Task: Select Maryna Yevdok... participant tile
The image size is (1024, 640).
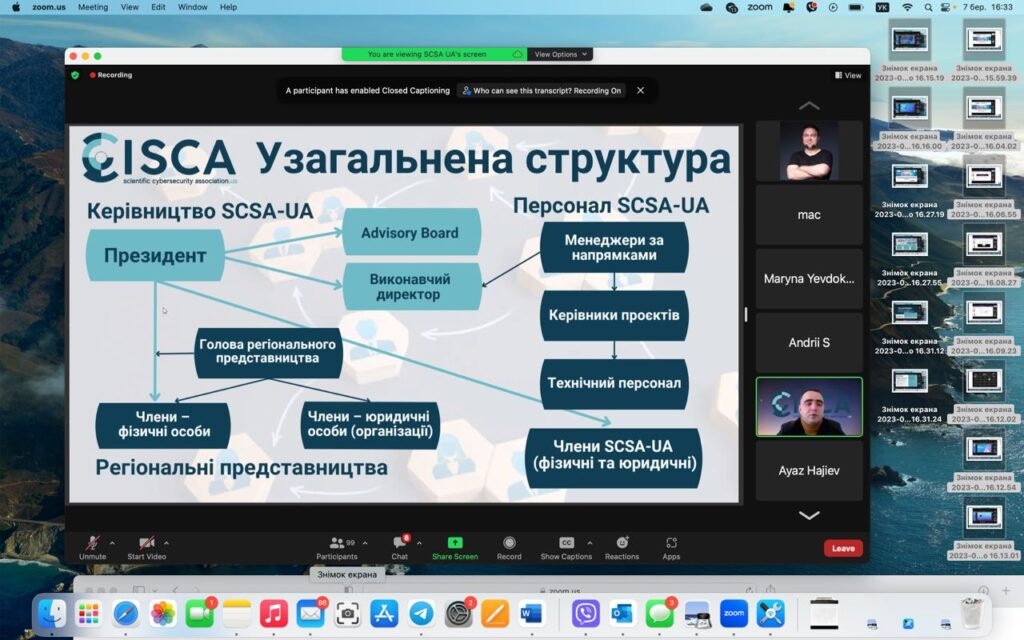Action: click(x=809, y=278)
